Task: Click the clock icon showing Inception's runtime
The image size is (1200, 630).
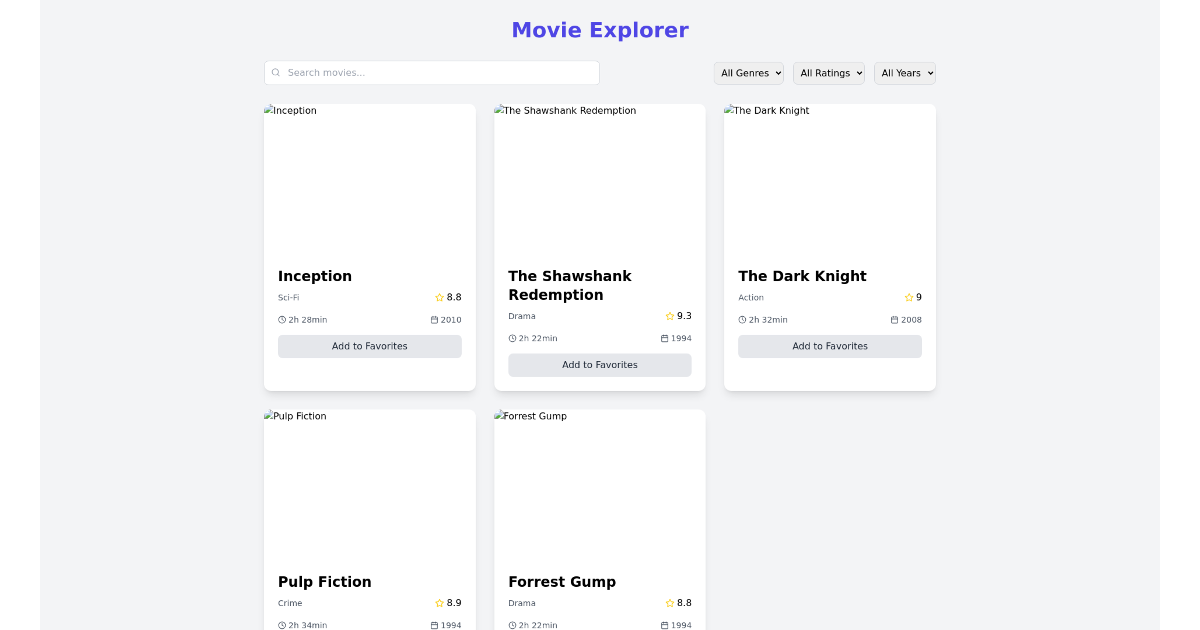Action: (x=281, y=319)
